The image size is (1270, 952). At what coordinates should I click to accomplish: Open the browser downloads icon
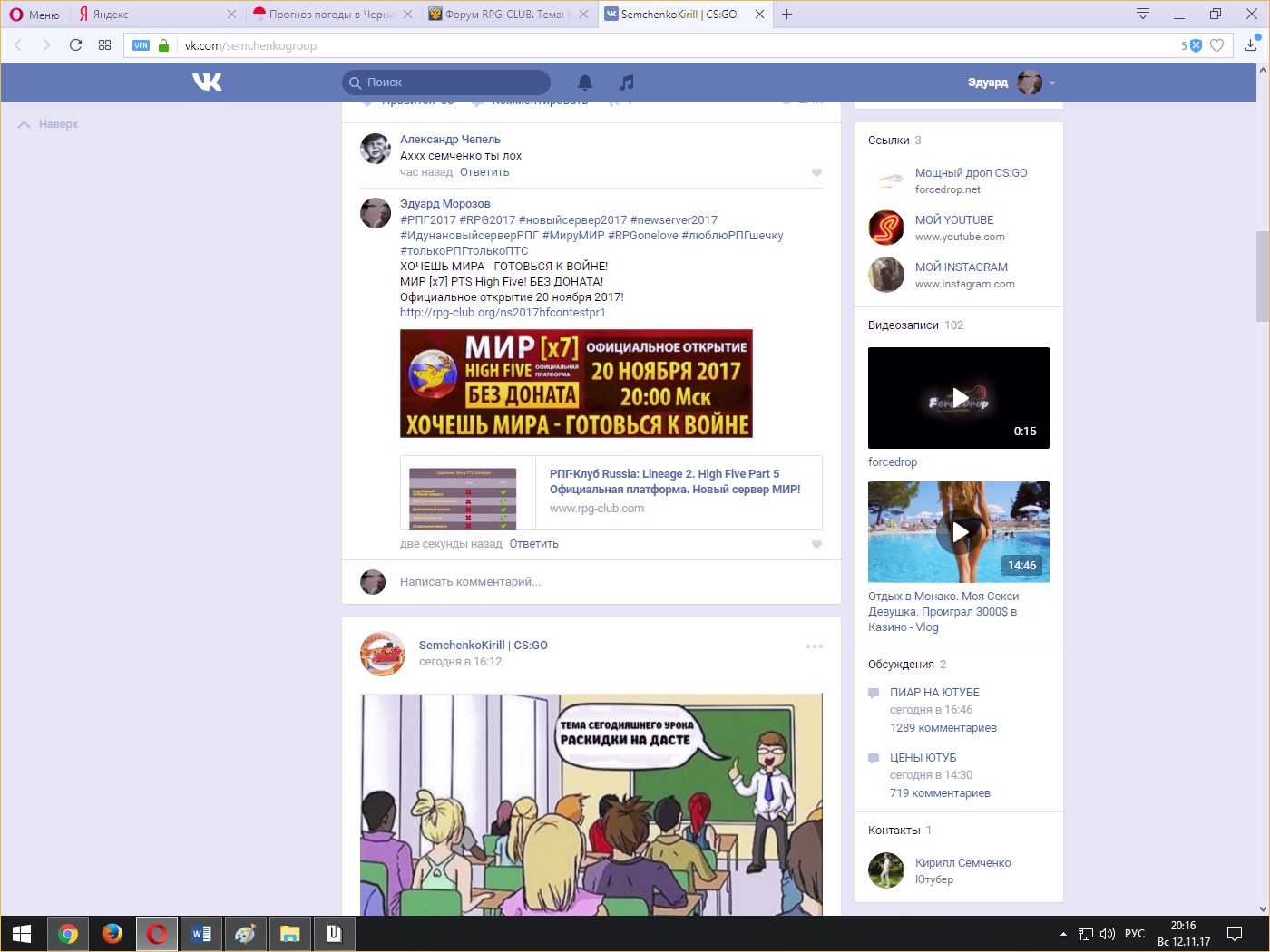pos(1251,44)
